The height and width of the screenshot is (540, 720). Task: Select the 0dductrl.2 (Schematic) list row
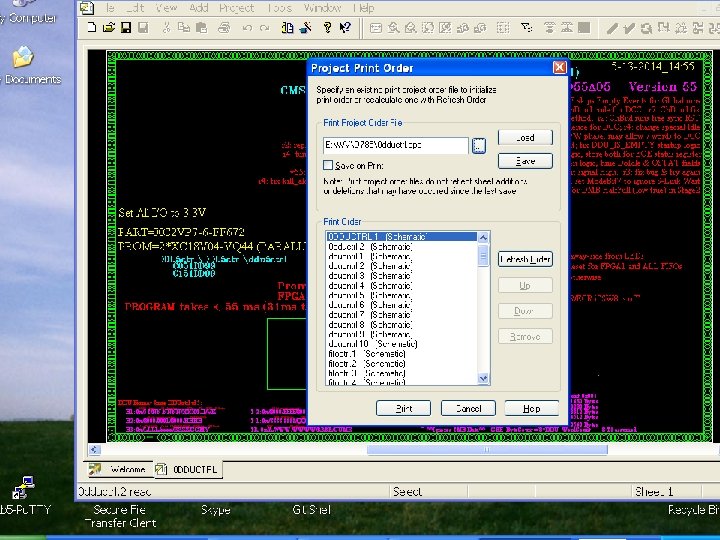click(402, 247)
